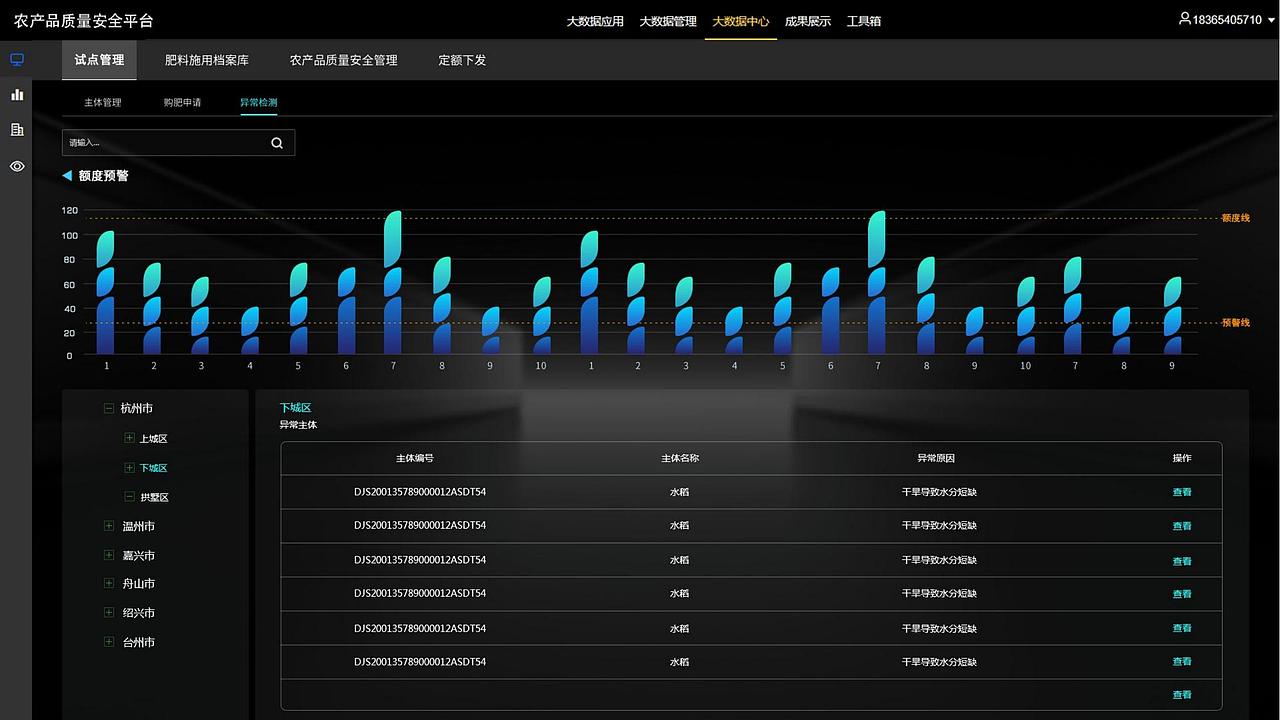Expand the 舟山市 tree node
The image size is (1280, 720).
tap(109, 583)
